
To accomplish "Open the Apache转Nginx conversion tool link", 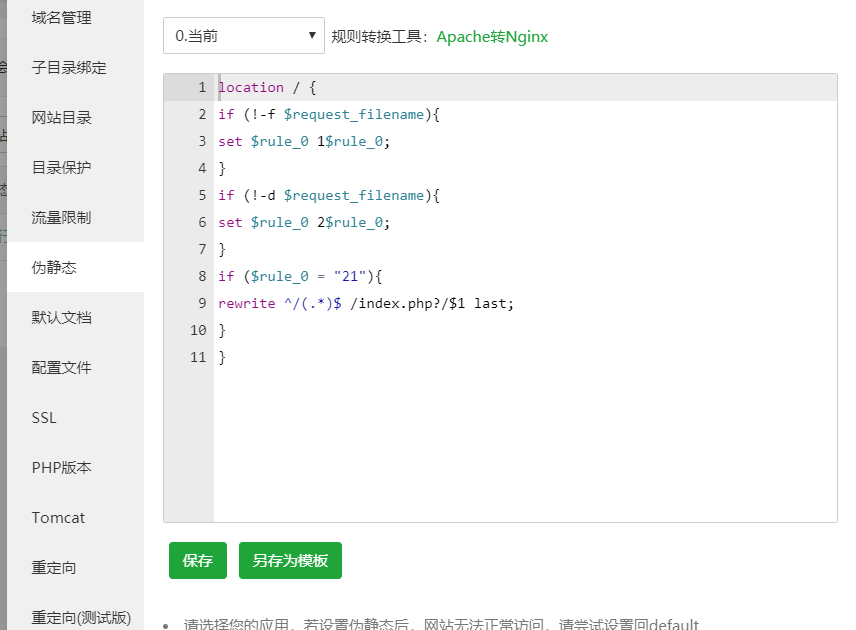I will pos(492,37).
